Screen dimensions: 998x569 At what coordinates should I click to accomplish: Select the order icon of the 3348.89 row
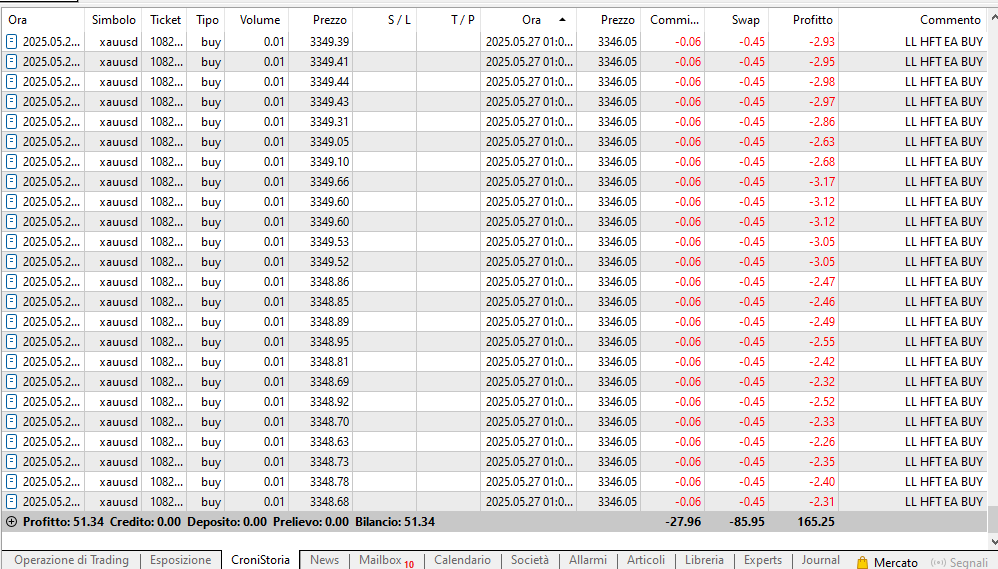tap(11, 321)
